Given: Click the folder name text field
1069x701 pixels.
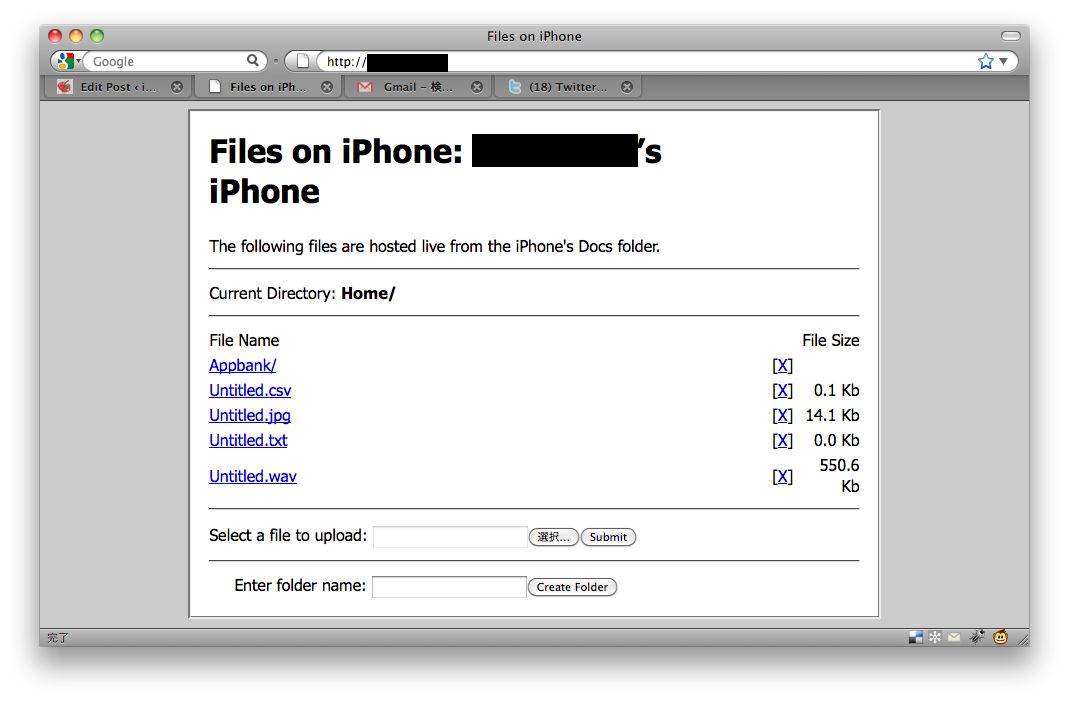Looking at the screenshot, I should (449, 586).
